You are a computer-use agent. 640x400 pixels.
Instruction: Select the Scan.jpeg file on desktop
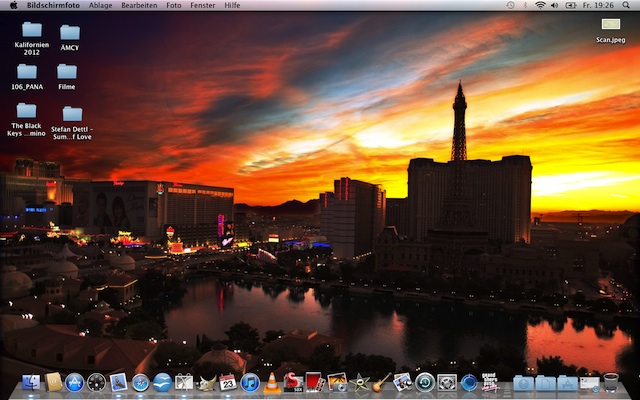coord(610,25)
